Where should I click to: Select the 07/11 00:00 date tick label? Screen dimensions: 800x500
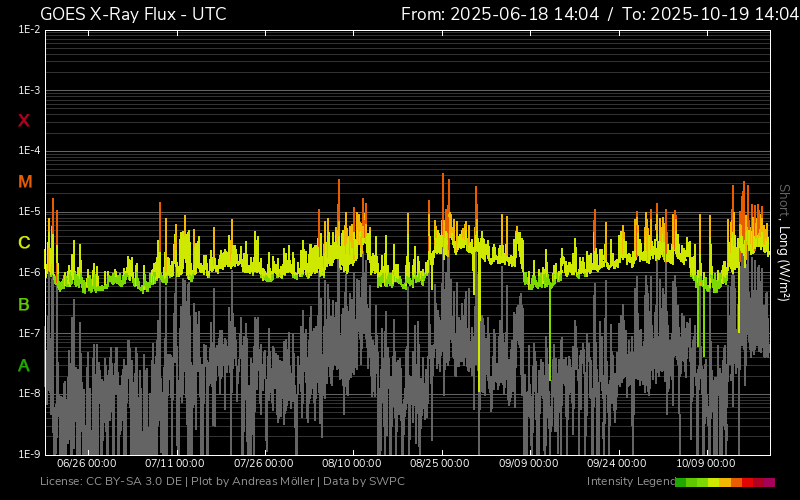tap(175, 464)
